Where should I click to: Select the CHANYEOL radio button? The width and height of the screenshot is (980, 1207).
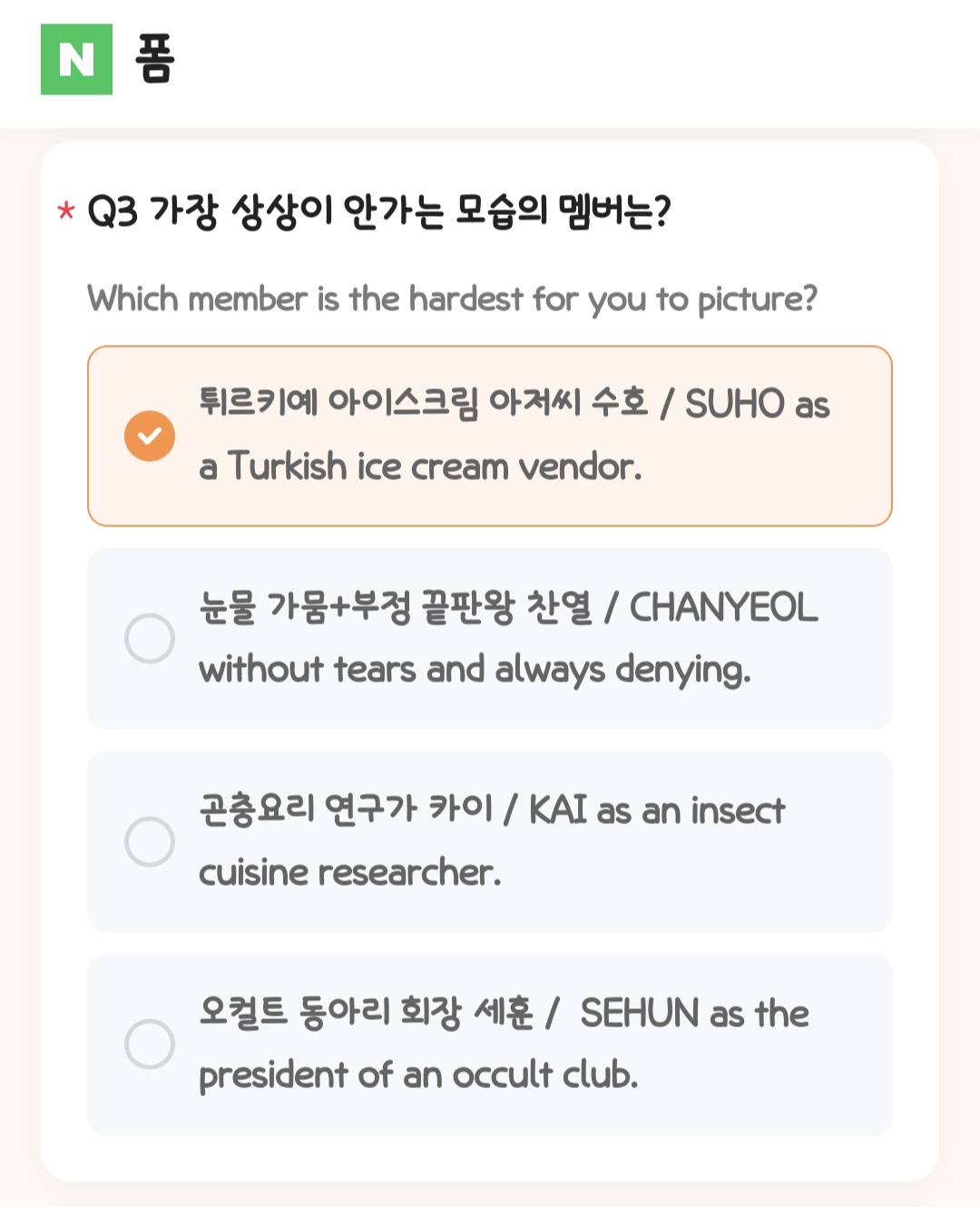[150, 638]
